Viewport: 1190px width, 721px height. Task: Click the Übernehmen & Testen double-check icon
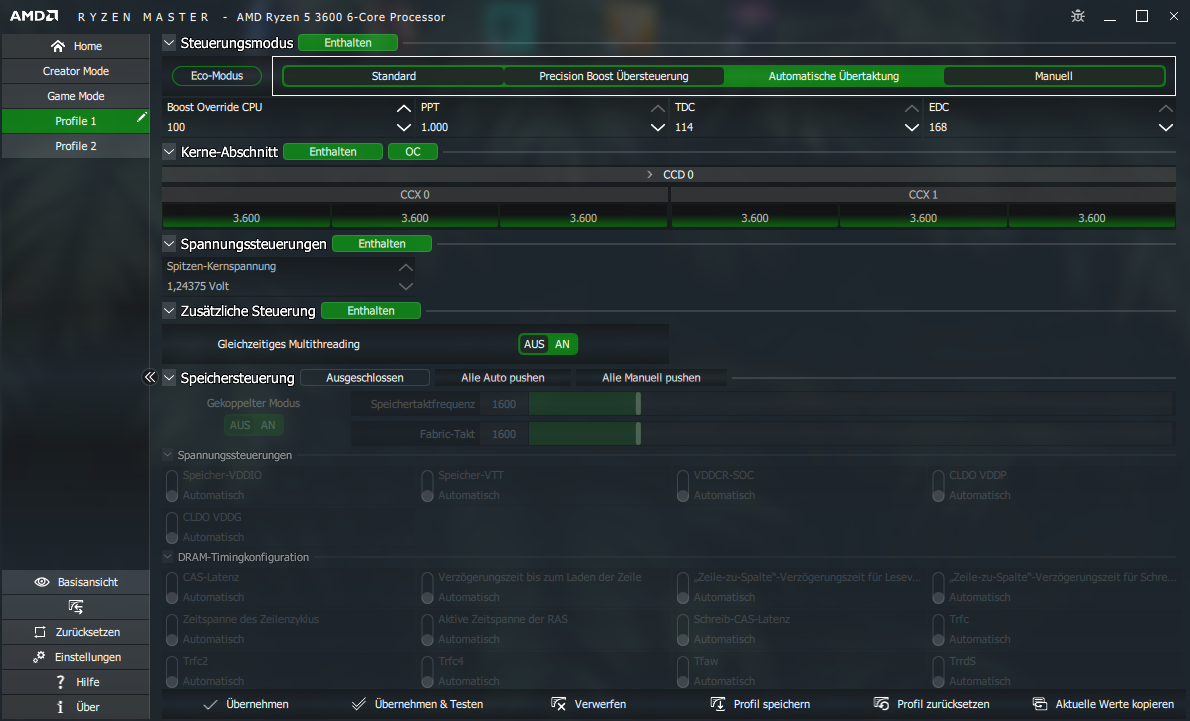tap(359, 704)
